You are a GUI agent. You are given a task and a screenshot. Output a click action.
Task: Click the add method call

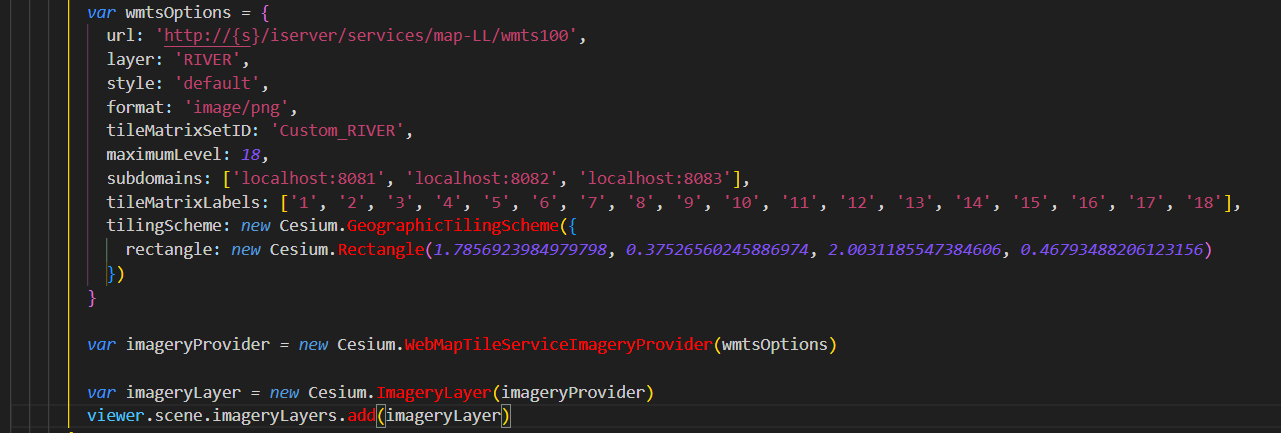pyautogui.click(x=362, y=414)
